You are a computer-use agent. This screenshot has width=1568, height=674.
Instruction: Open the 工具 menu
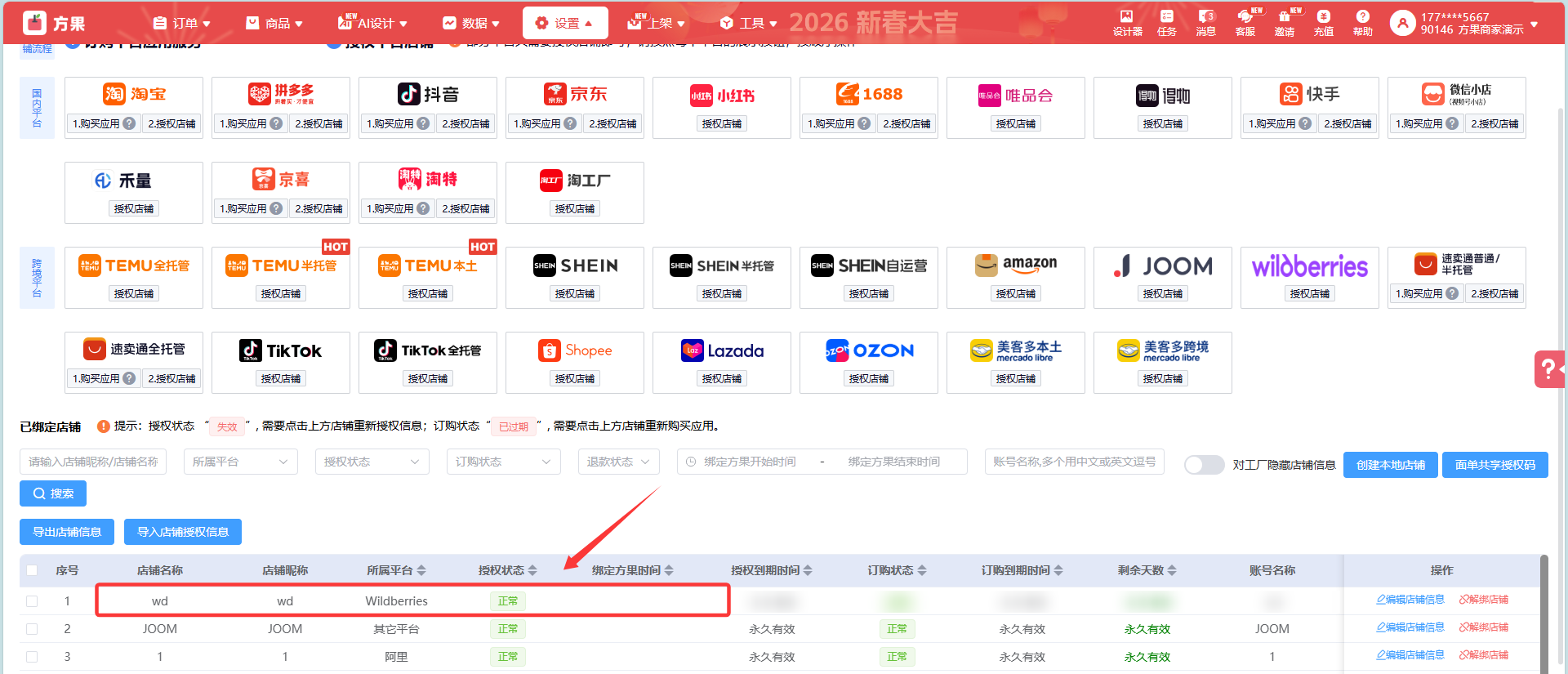click(x=749, y=23)
